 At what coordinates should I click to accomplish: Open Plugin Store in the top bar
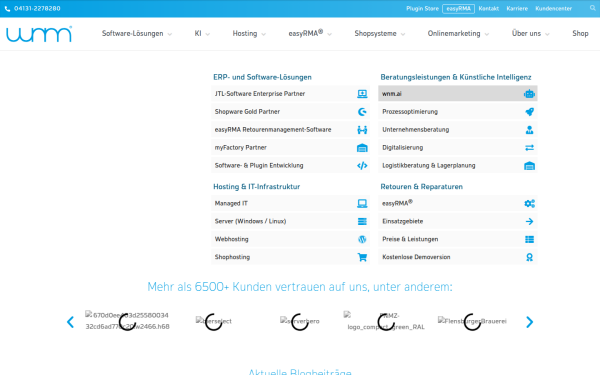(x=422, y=8)
